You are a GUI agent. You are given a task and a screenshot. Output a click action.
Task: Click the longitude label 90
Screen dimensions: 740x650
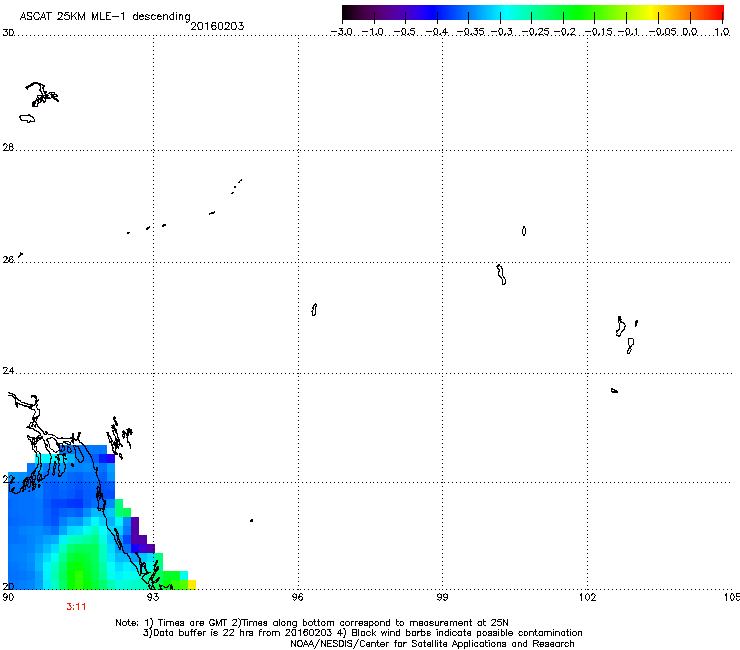[x=8, y=597]
